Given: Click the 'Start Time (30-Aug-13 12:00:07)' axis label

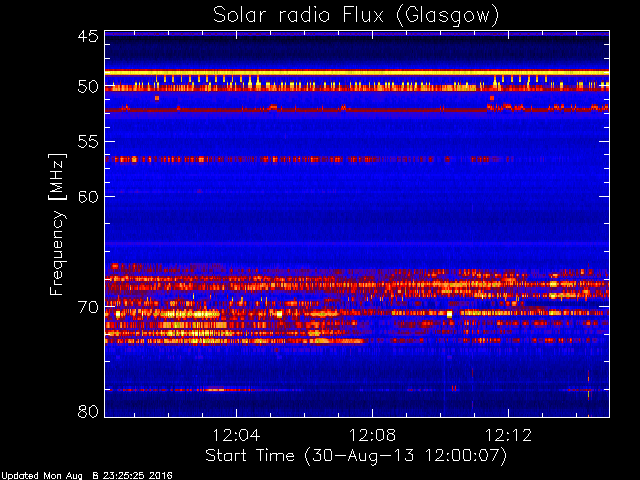Looking at the screenshot, I should click(x=356, y=456).
